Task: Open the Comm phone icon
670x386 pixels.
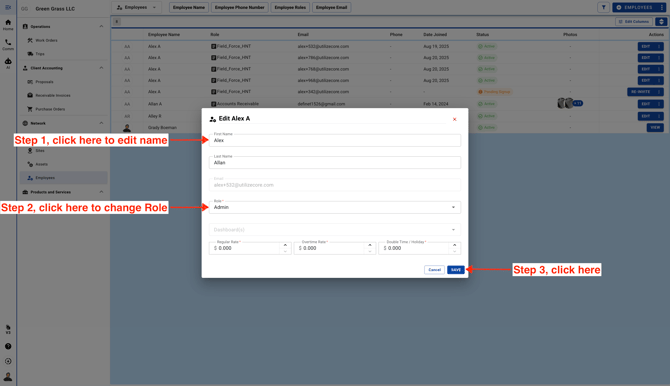Action: click(x=8, y=44)
